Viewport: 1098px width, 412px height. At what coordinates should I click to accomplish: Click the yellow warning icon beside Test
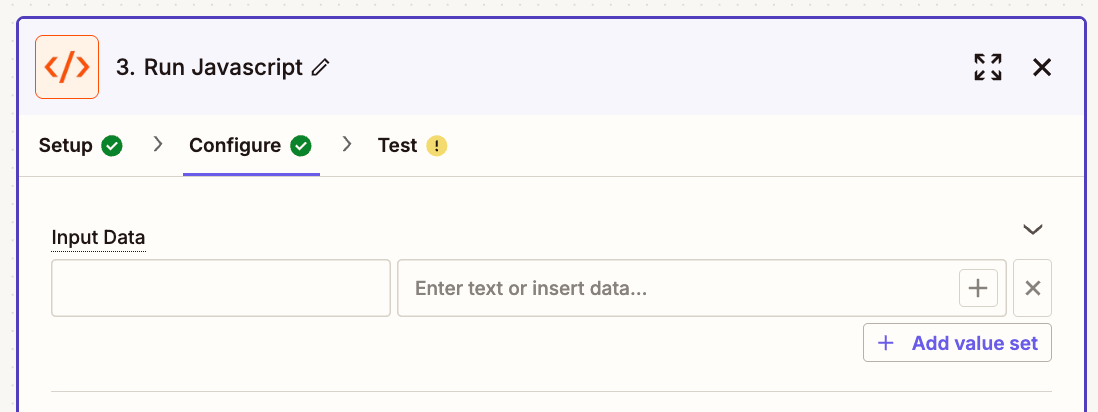coord(437,146)
